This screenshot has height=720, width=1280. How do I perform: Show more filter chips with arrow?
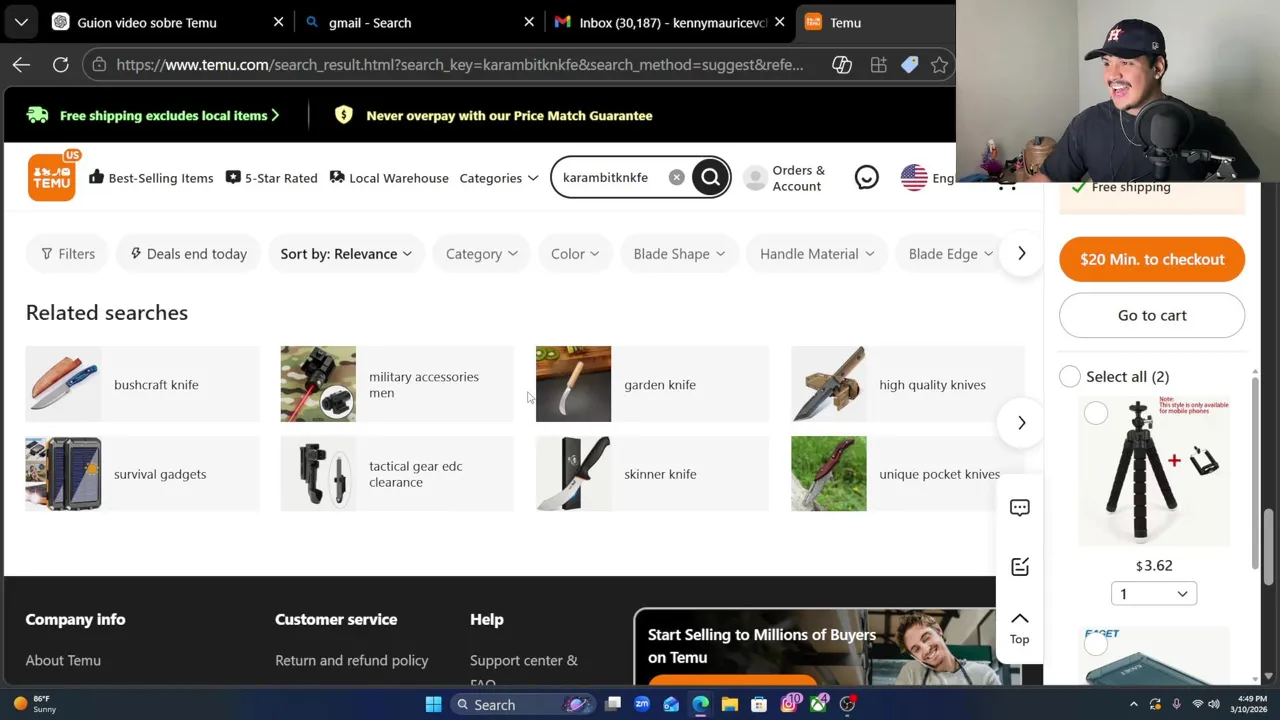[x=1021, y=254]
